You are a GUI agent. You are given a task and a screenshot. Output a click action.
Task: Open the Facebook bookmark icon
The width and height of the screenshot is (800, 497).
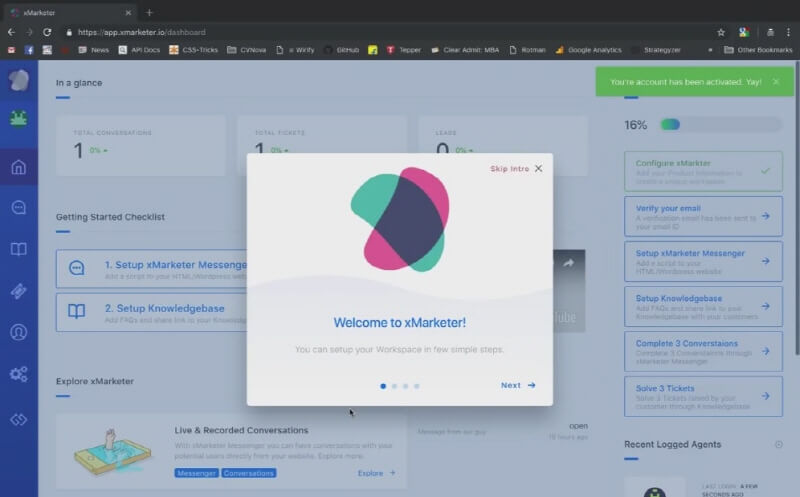click(29, 50)
